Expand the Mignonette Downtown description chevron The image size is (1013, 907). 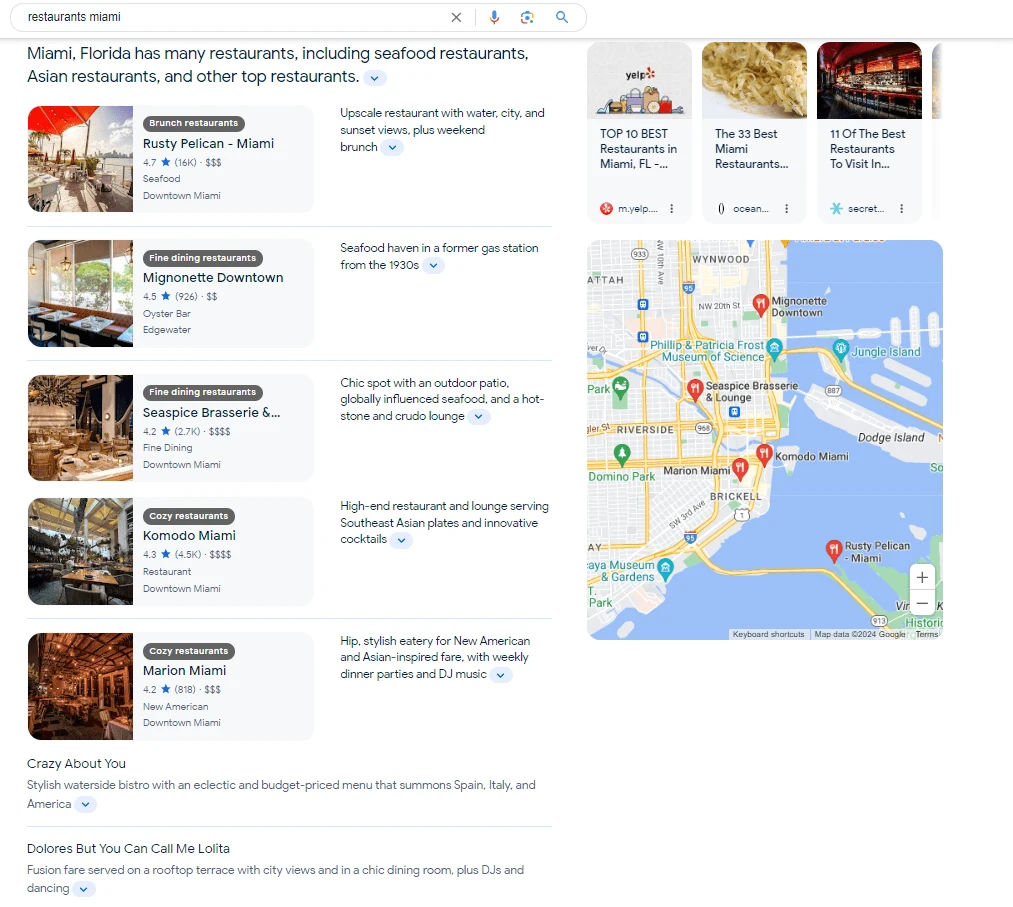(433, 266)
